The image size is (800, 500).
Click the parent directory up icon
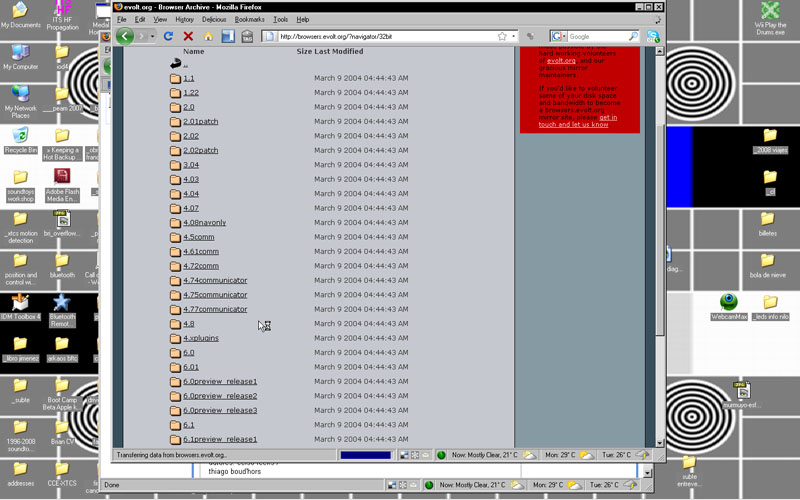coord(176,64)
